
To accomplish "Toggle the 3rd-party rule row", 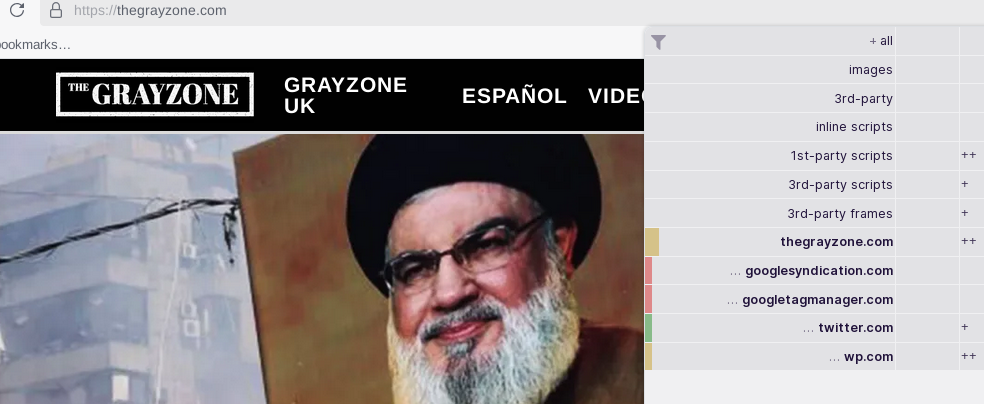I will pyautogui.click(x=770, y=98).
